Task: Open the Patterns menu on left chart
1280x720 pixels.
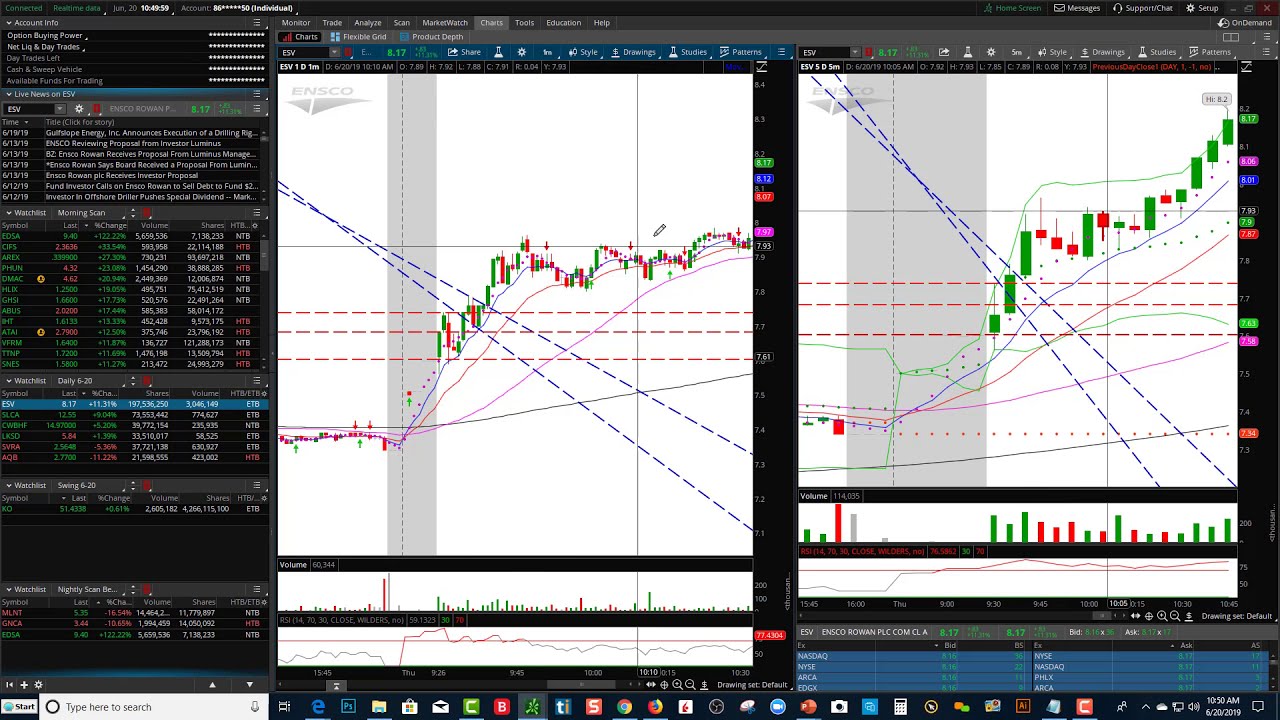Action: tap(740, 52)
